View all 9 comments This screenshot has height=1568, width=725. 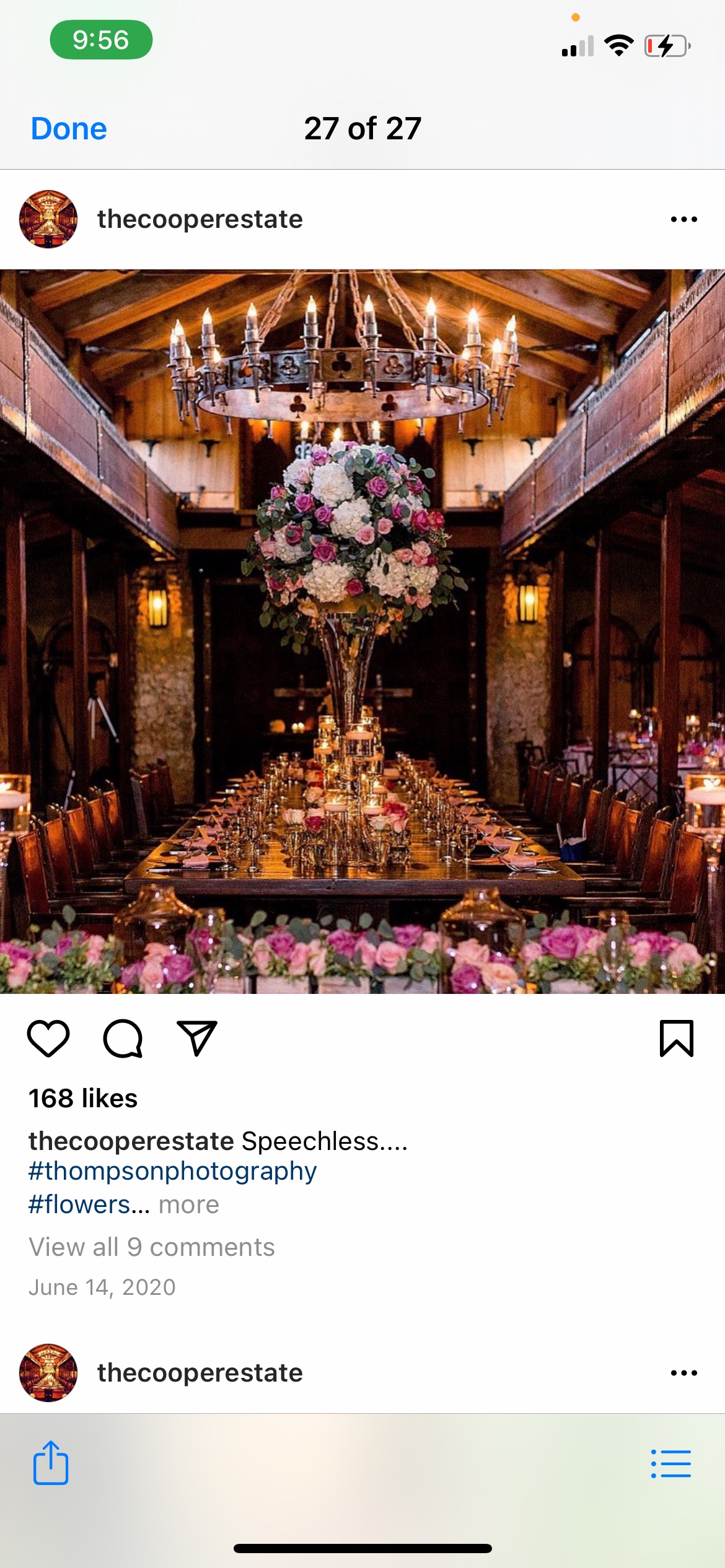pos(152,1247)
